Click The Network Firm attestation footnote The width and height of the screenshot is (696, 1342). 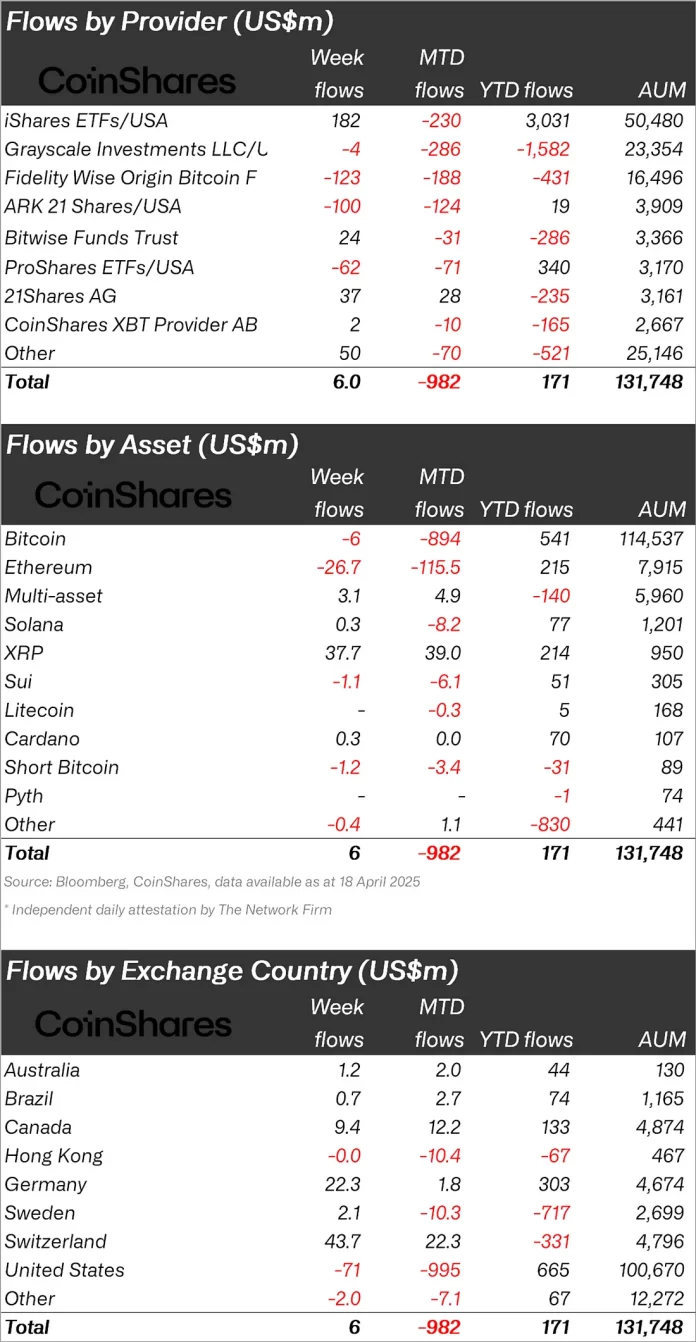(168, 910)
